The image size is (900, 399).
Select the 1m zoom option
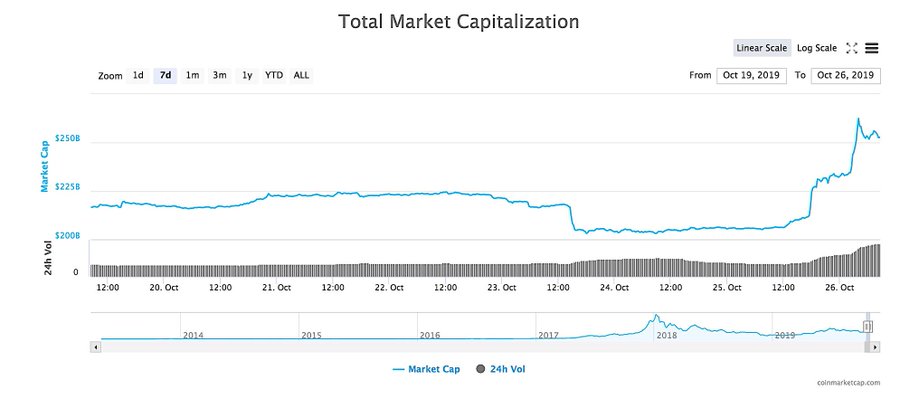(192, 75)
